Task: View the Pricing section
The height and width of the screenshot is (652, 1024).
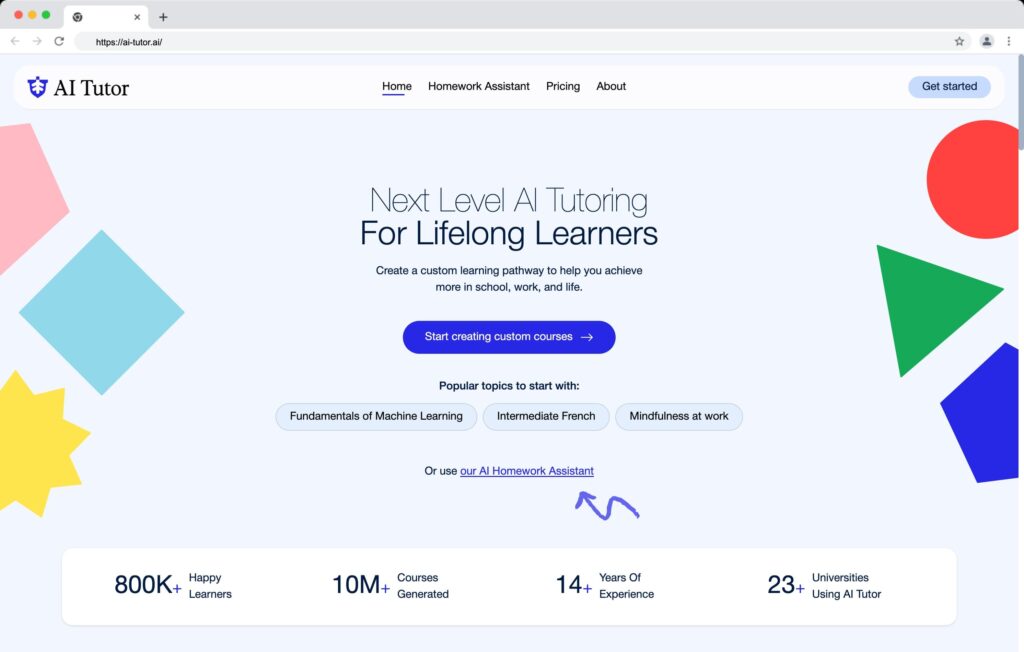Action: pos(562,86)
